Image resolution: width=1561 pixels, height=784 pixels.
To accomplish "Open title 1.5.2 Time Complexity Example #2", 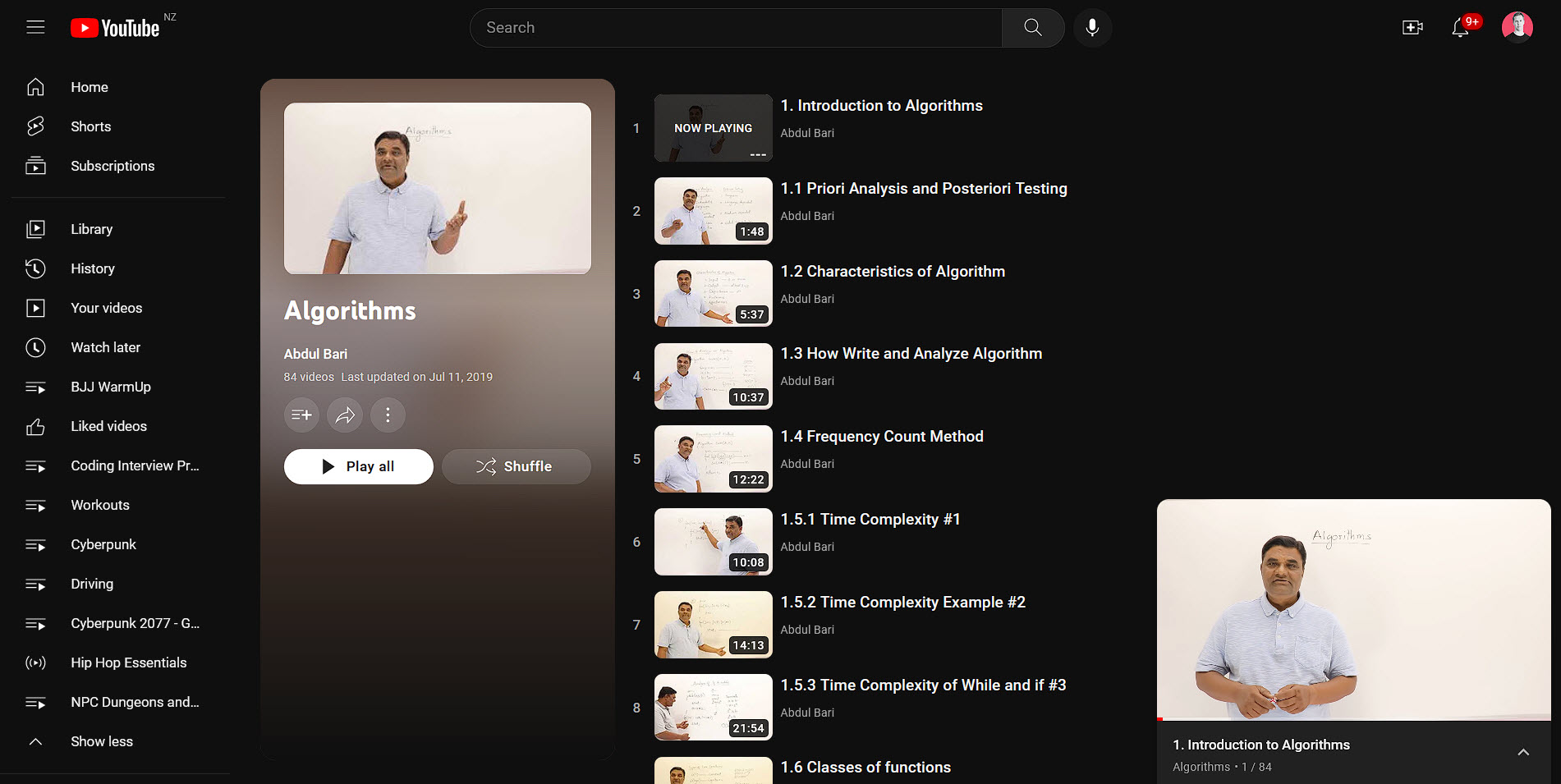I will pos(903,603).
